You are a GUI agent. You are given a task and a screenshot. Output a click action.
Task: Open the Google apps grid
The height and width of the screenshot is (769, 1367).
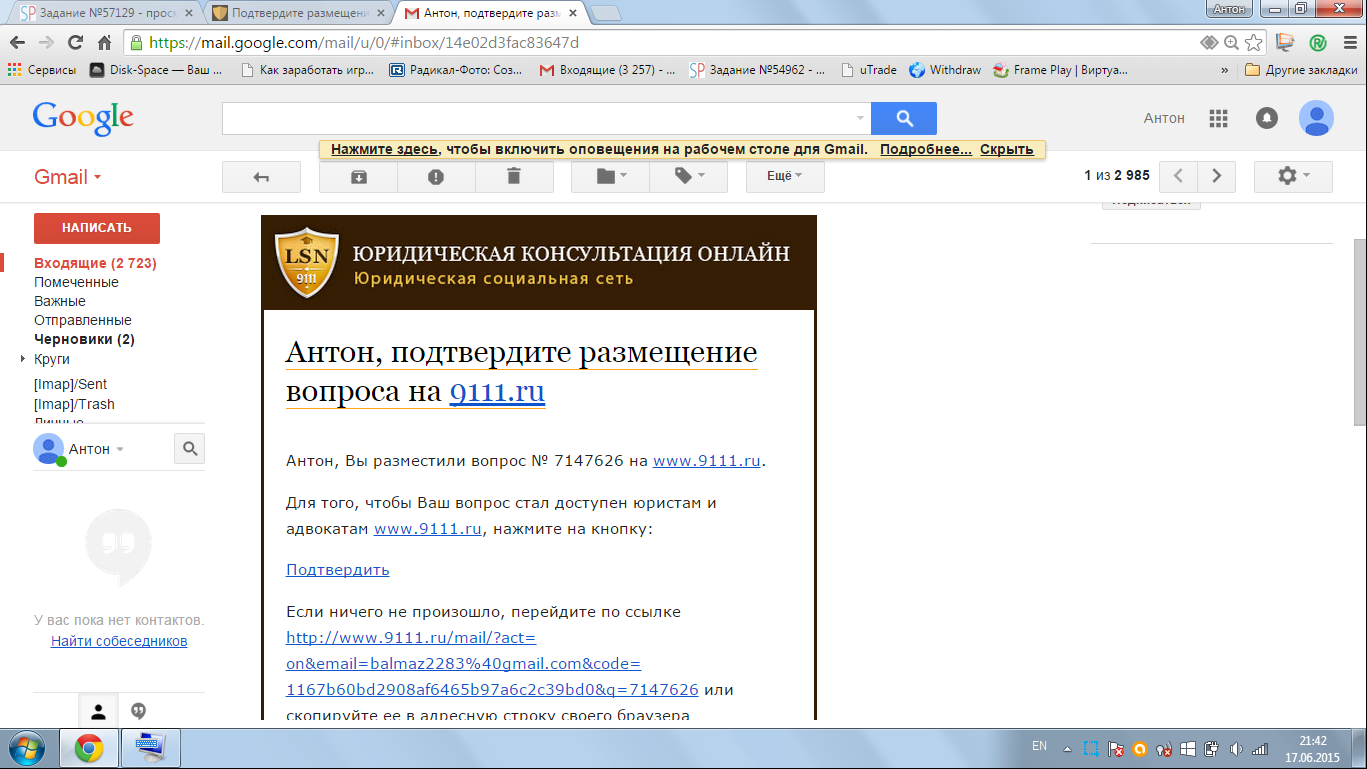coord(1218,118)
